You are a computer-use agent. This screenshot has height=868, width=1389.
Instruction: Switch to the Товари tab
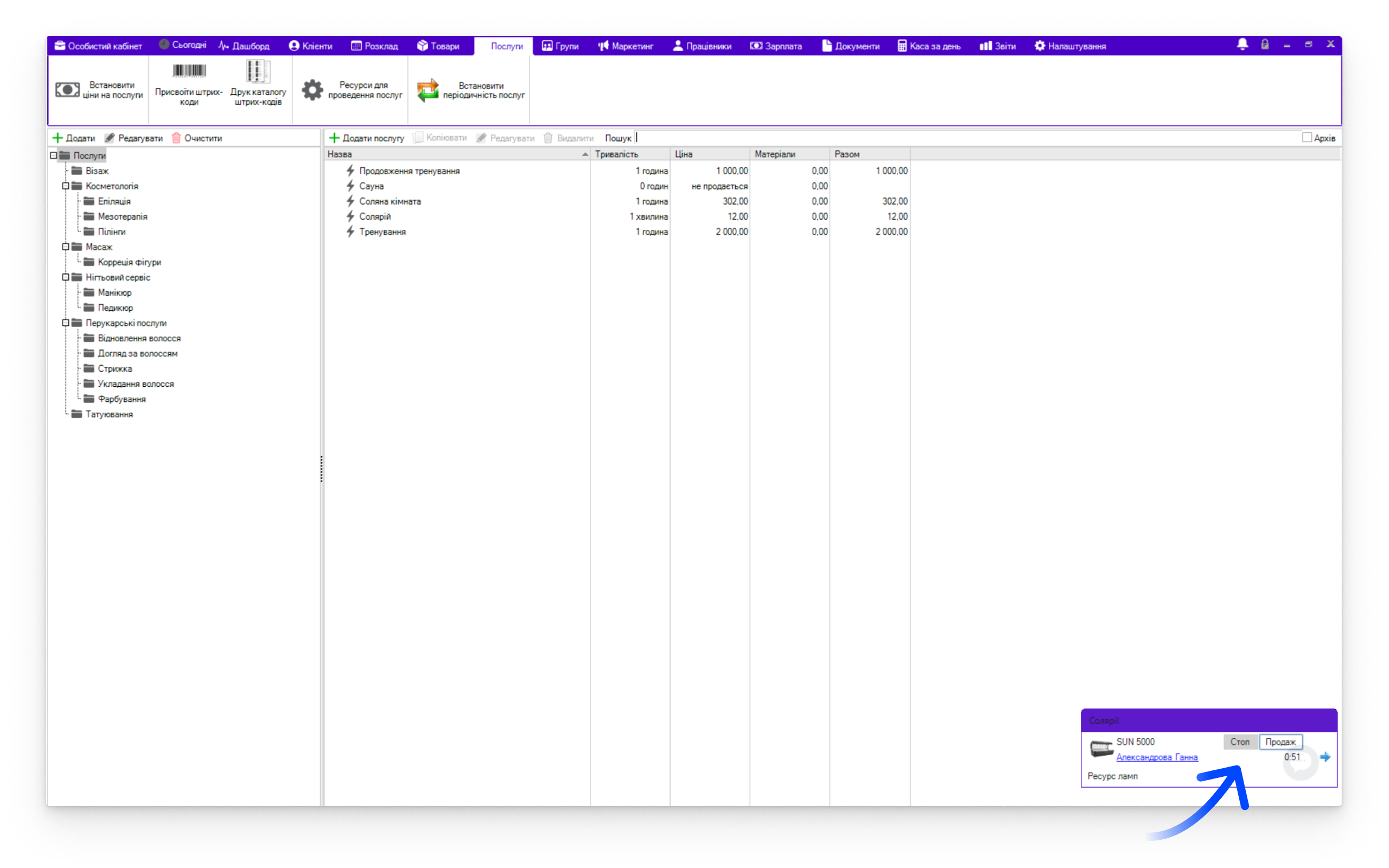tap(438, 46)
